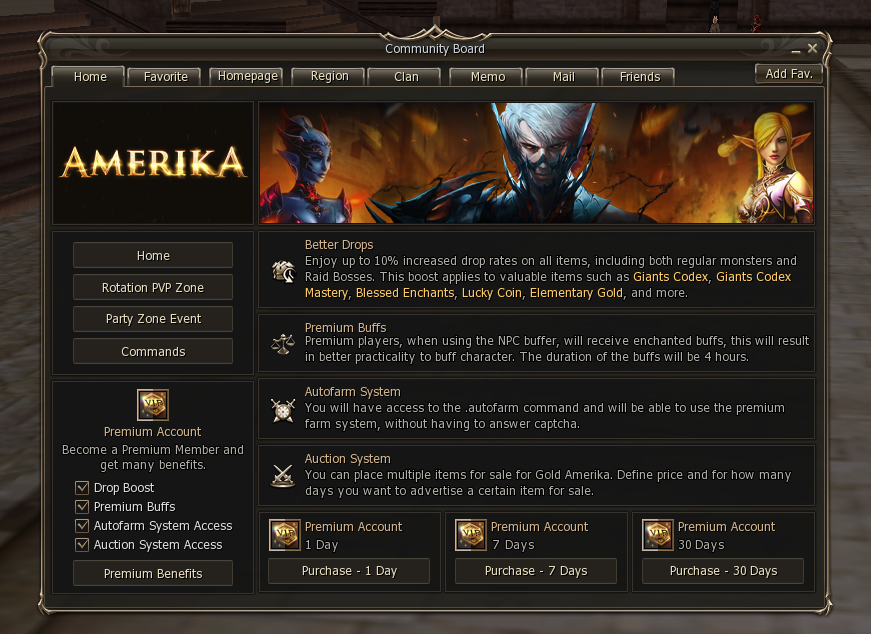
Task: Disable the Auction System Access checkbox
Action: (x=82, y=545)
